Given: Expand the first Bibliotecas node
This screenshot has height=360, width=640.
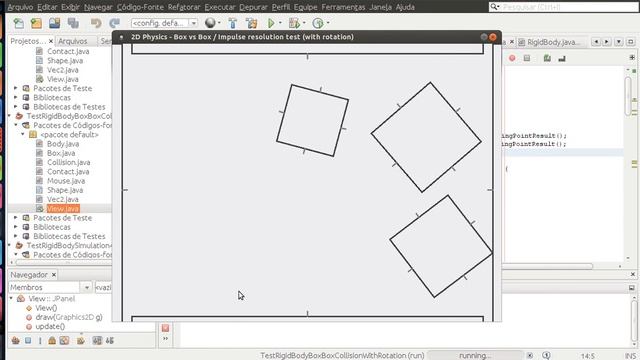Looking at the screenshot, I should tap(16, 98).
